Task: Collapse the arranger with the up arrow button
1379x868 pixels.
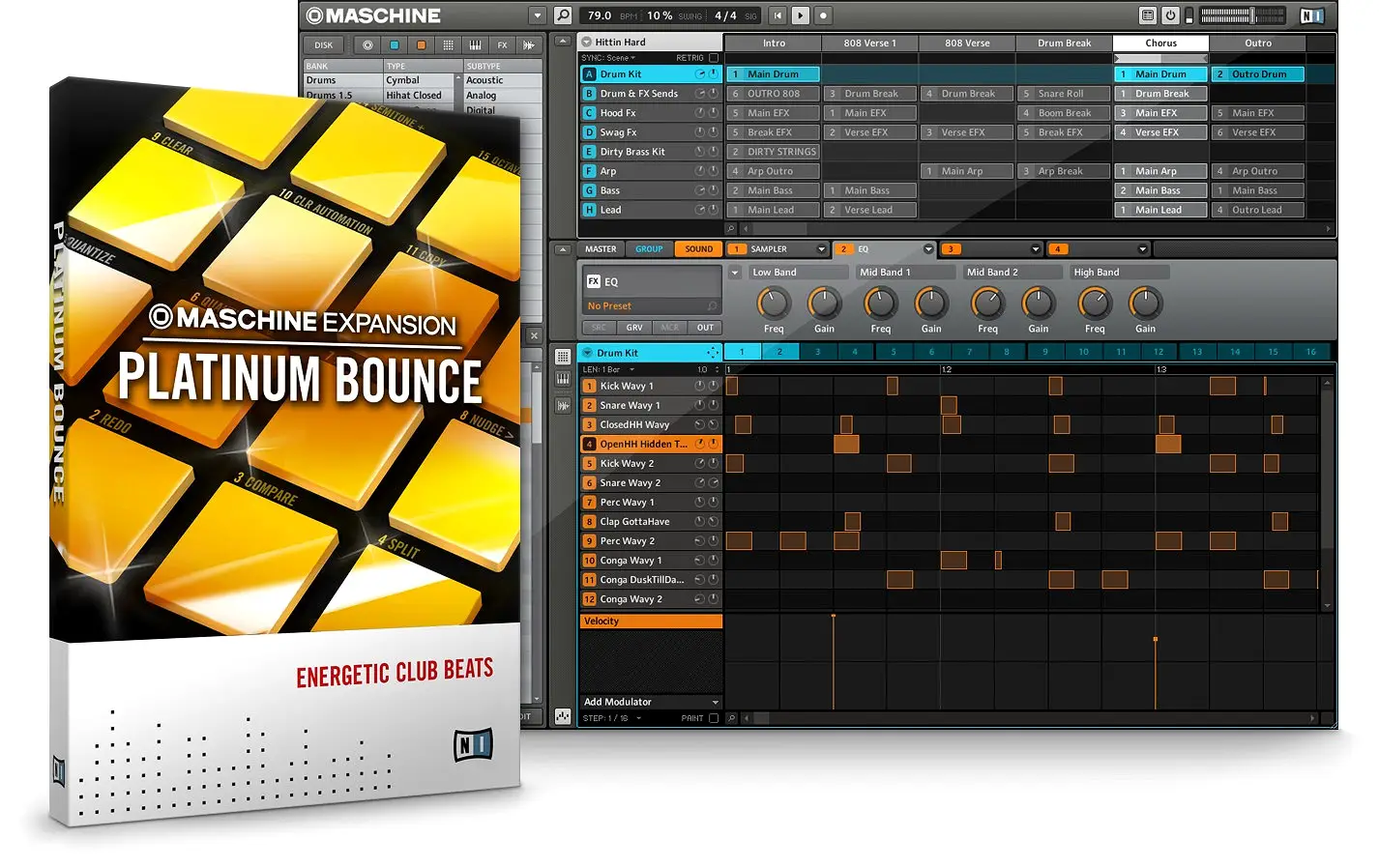Action: click(563, 42)
